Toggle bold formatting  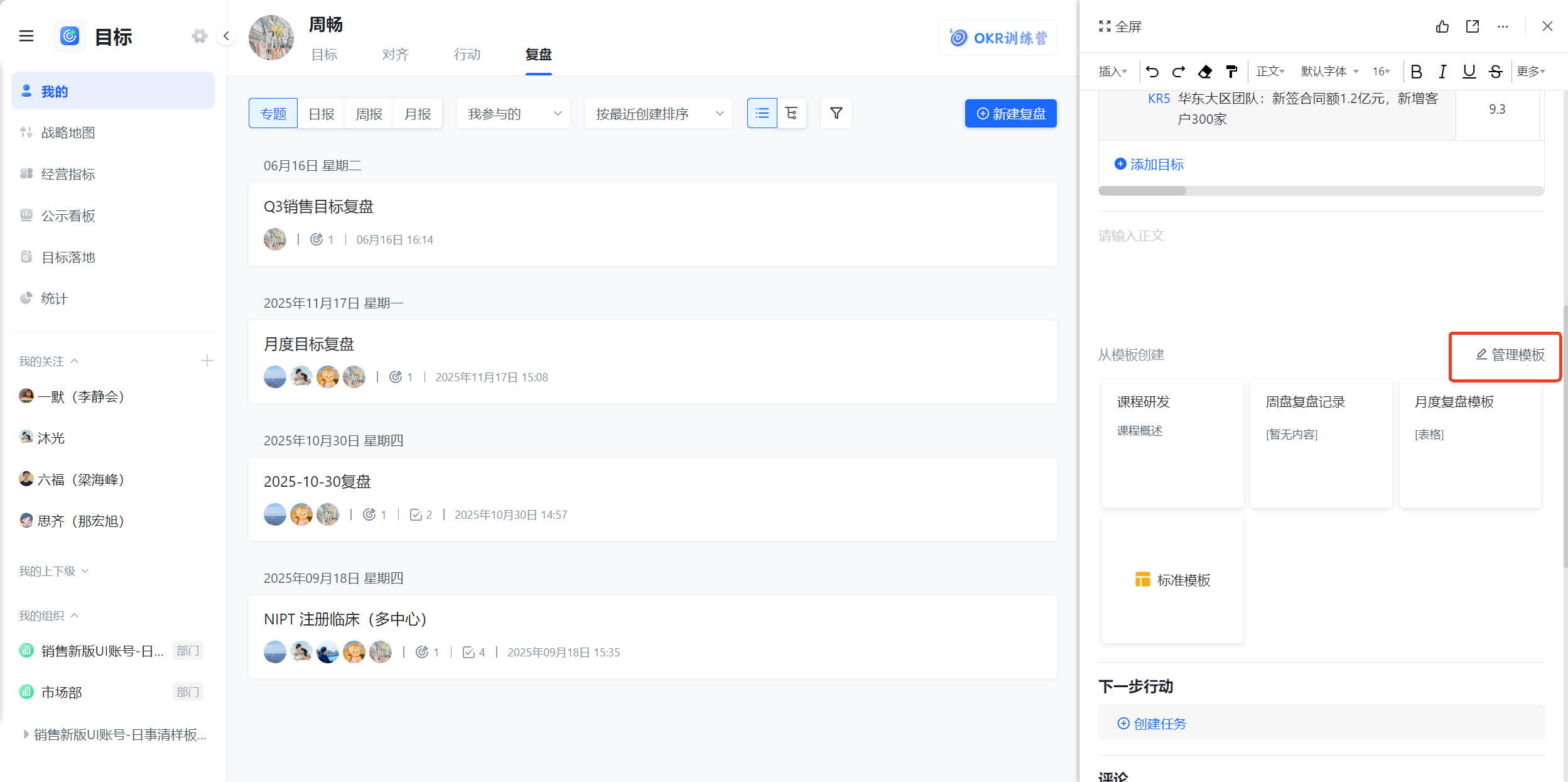click(1415, 72)
